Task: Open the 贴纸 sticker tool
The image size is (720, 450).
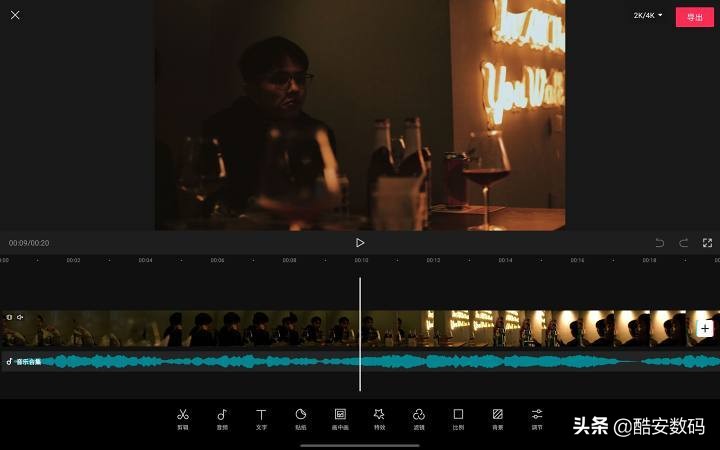Action: pos(300,417)
